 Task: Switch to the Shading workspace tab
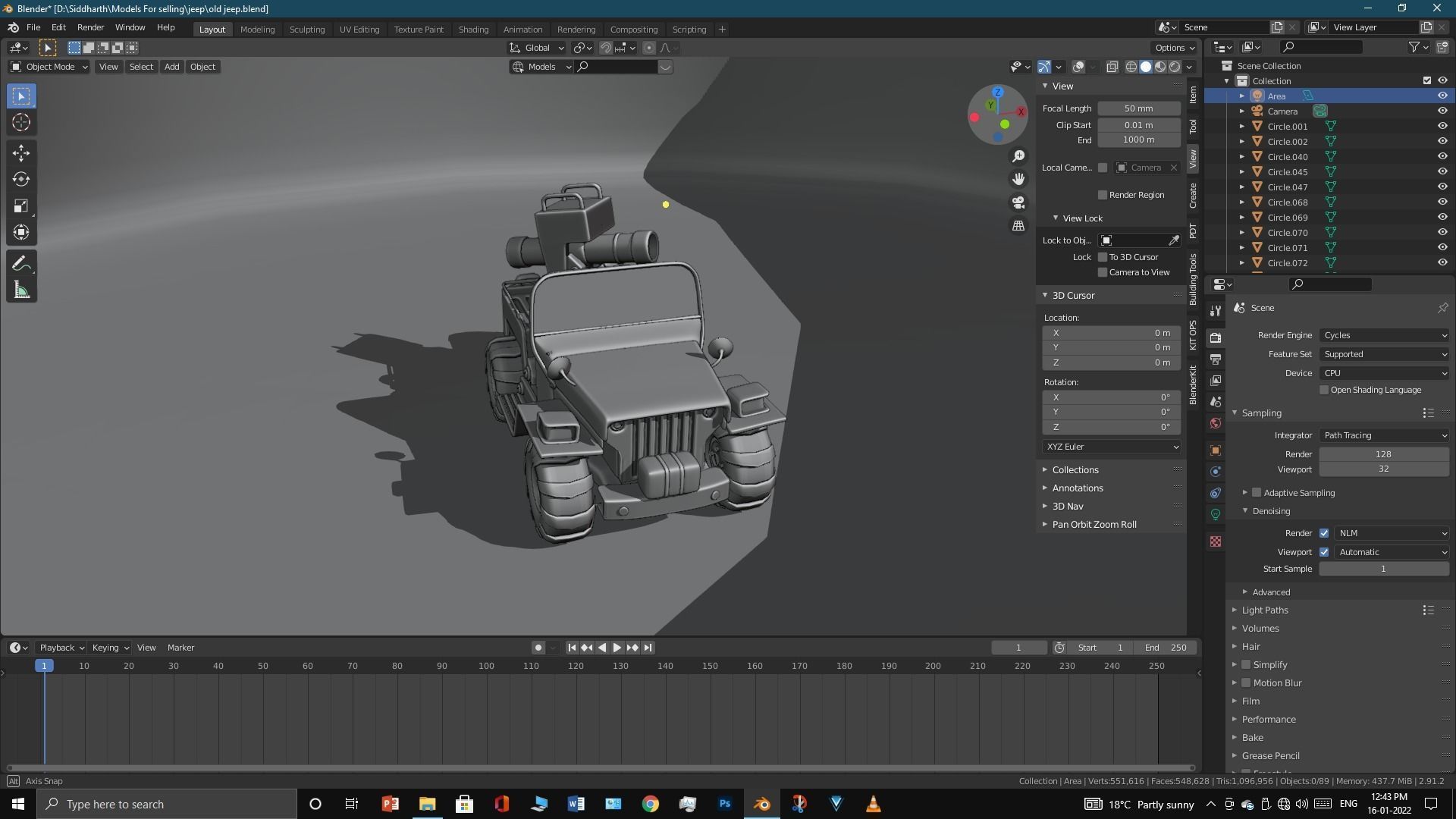[473, 29]
